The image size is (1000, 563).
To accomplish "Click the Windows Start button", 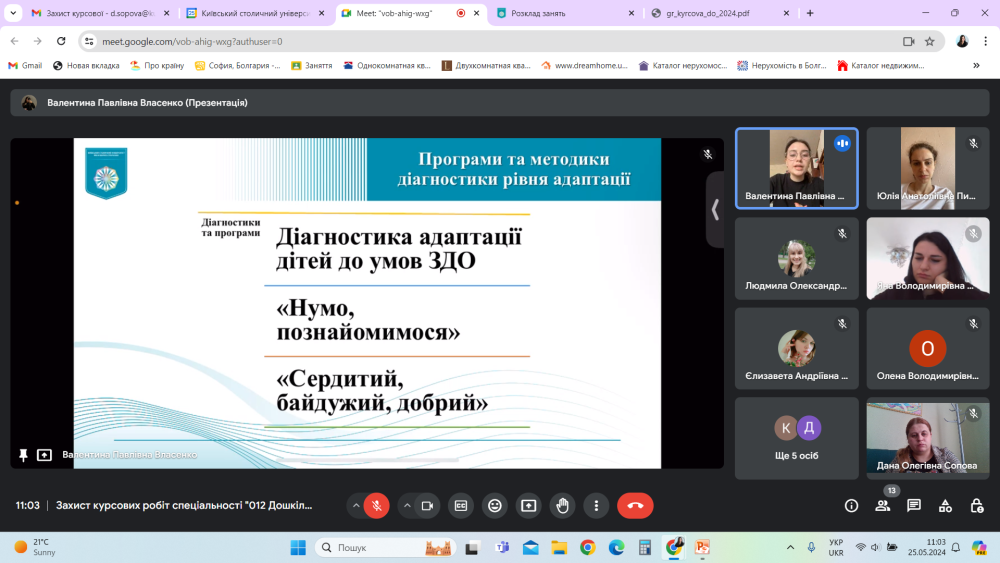I will (297, 547).
